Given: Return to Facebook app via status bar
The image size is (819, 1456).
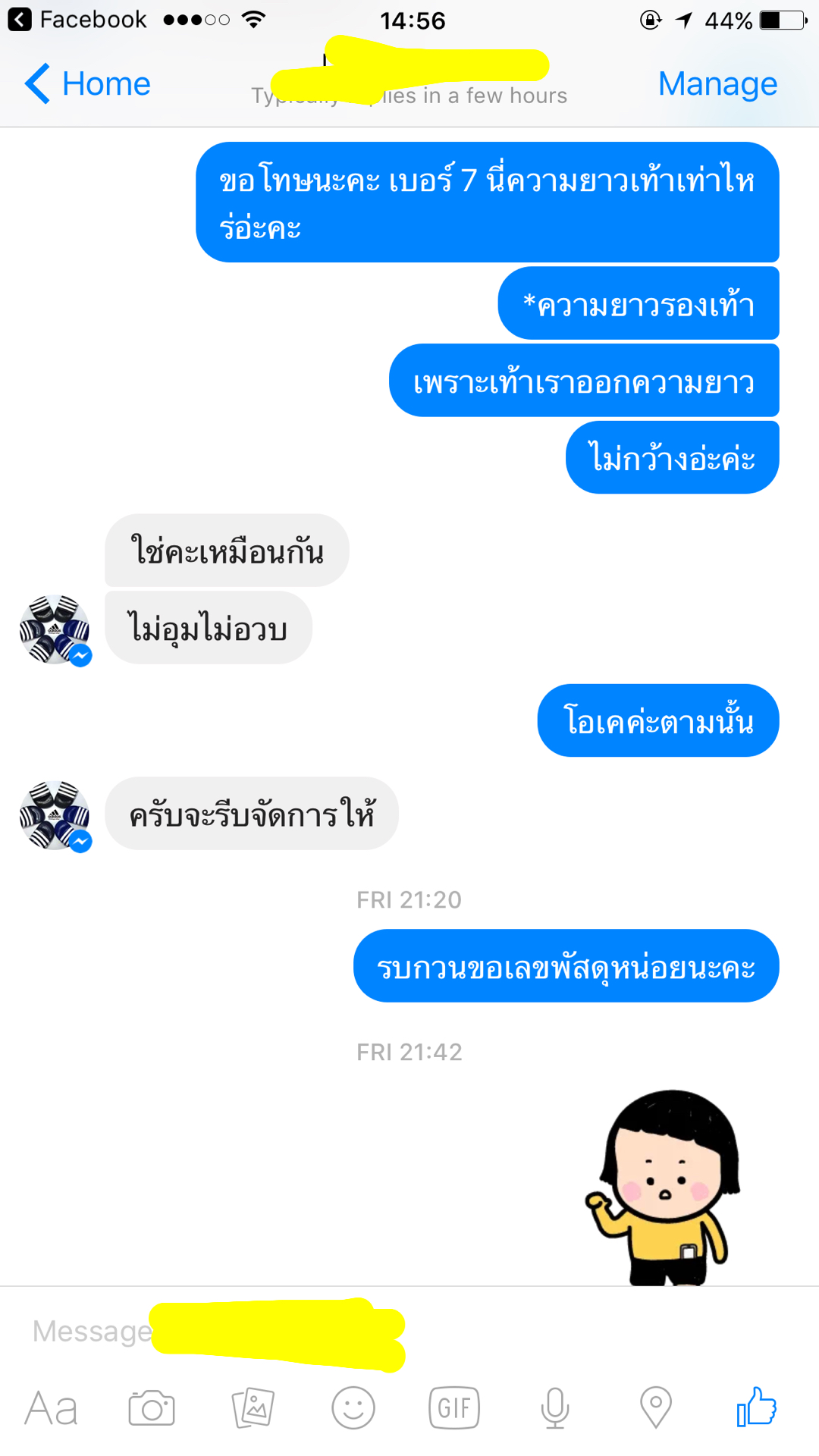Looking at the screenshot, I should [x=77, y=20].
